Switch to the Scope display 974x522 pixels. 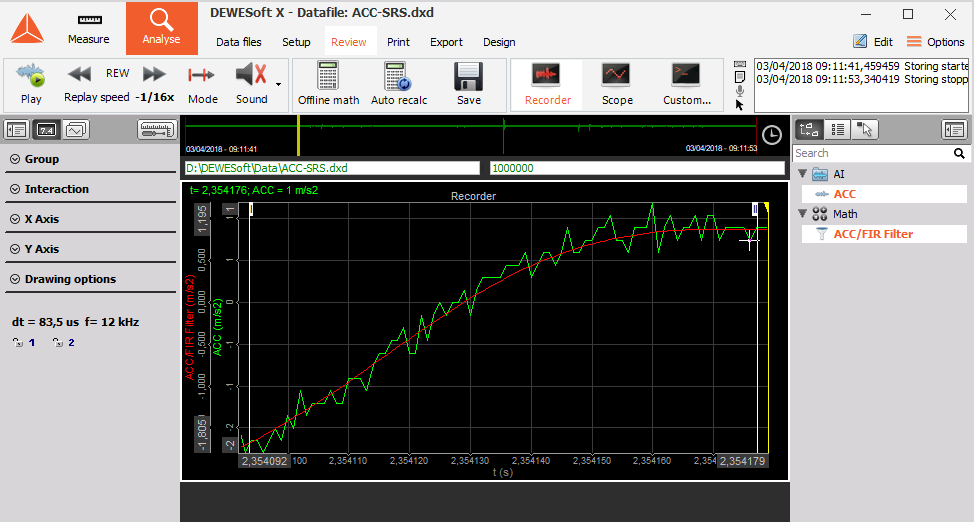point(617,85)
